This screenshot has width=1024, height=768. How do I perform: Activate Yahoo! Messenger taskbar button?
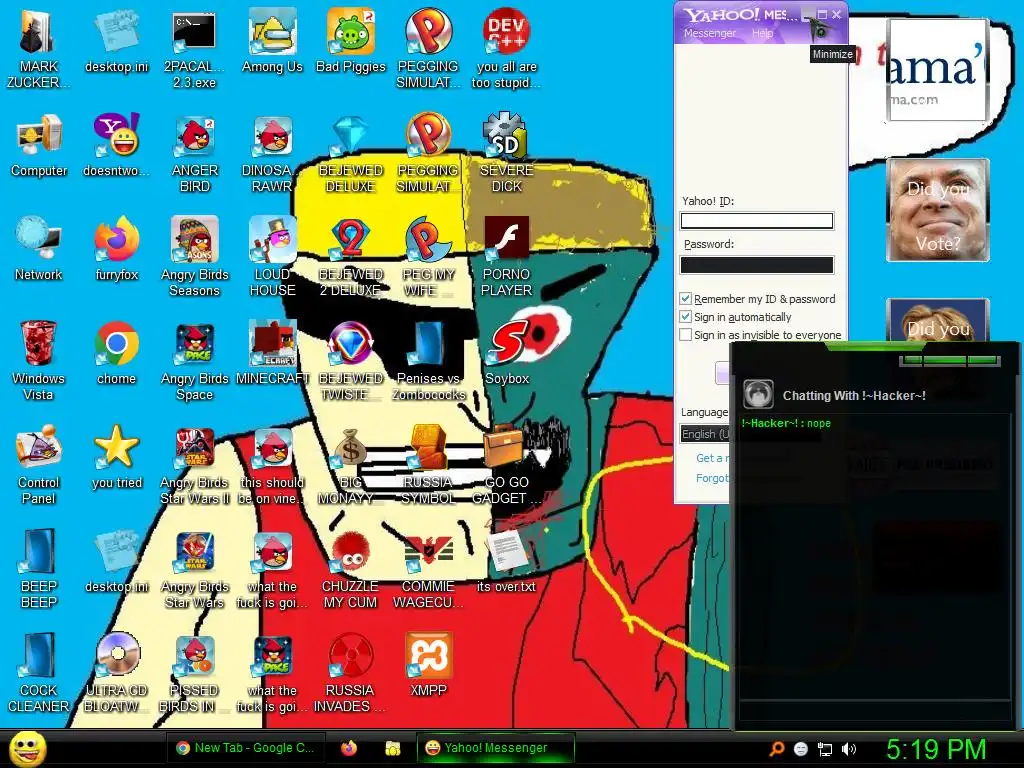(496, 748)
